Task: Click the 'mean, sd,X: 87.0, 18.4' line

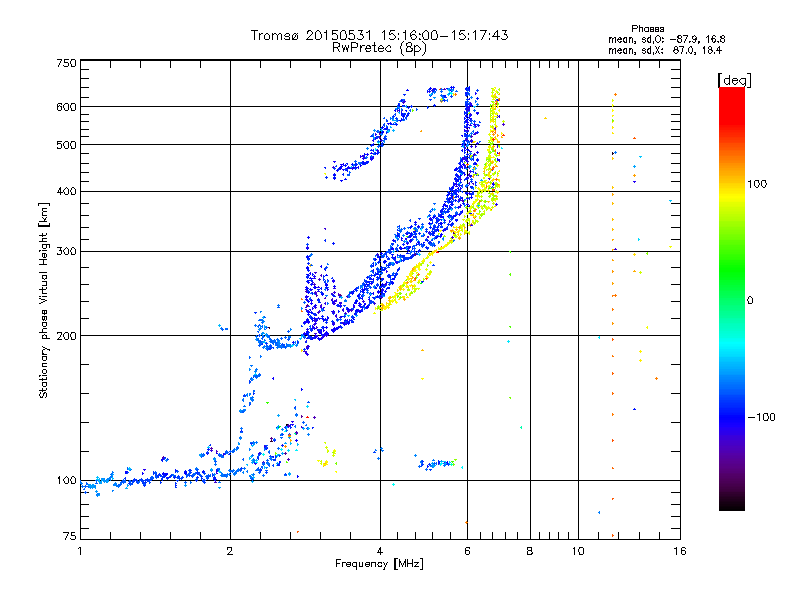Action: click(x=665, y=50)
